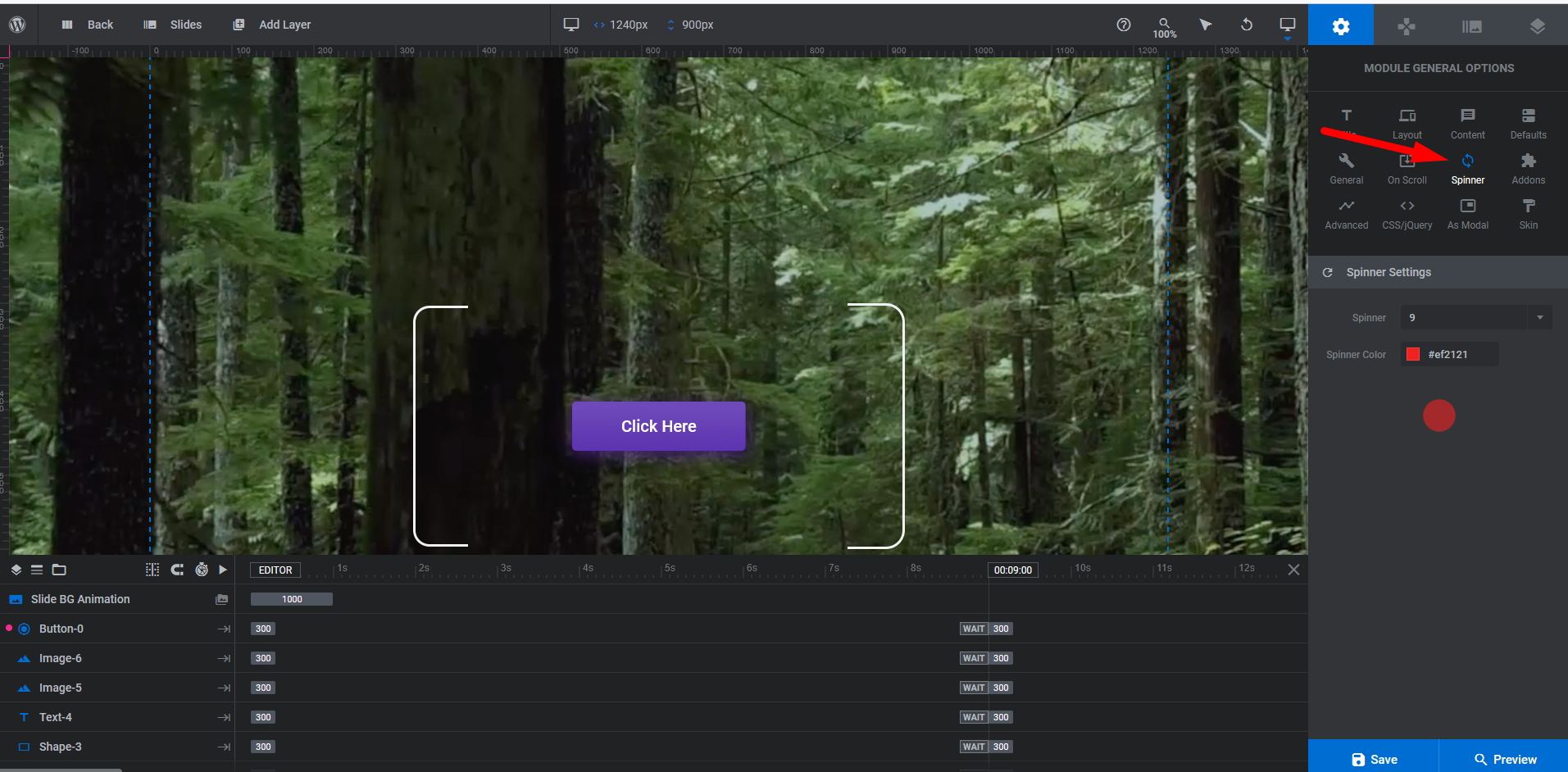Viewport: 1568px width, 772px height.
Task: Open the As Modal options section
Action: pyautogui.click(x=1468, y=214)
